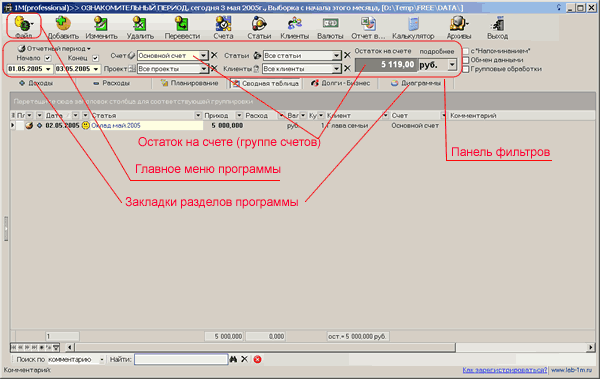Viewport: 600px width, 379px height.
Task: Open the Основной счет dropdown
Action: coord(204,56)
